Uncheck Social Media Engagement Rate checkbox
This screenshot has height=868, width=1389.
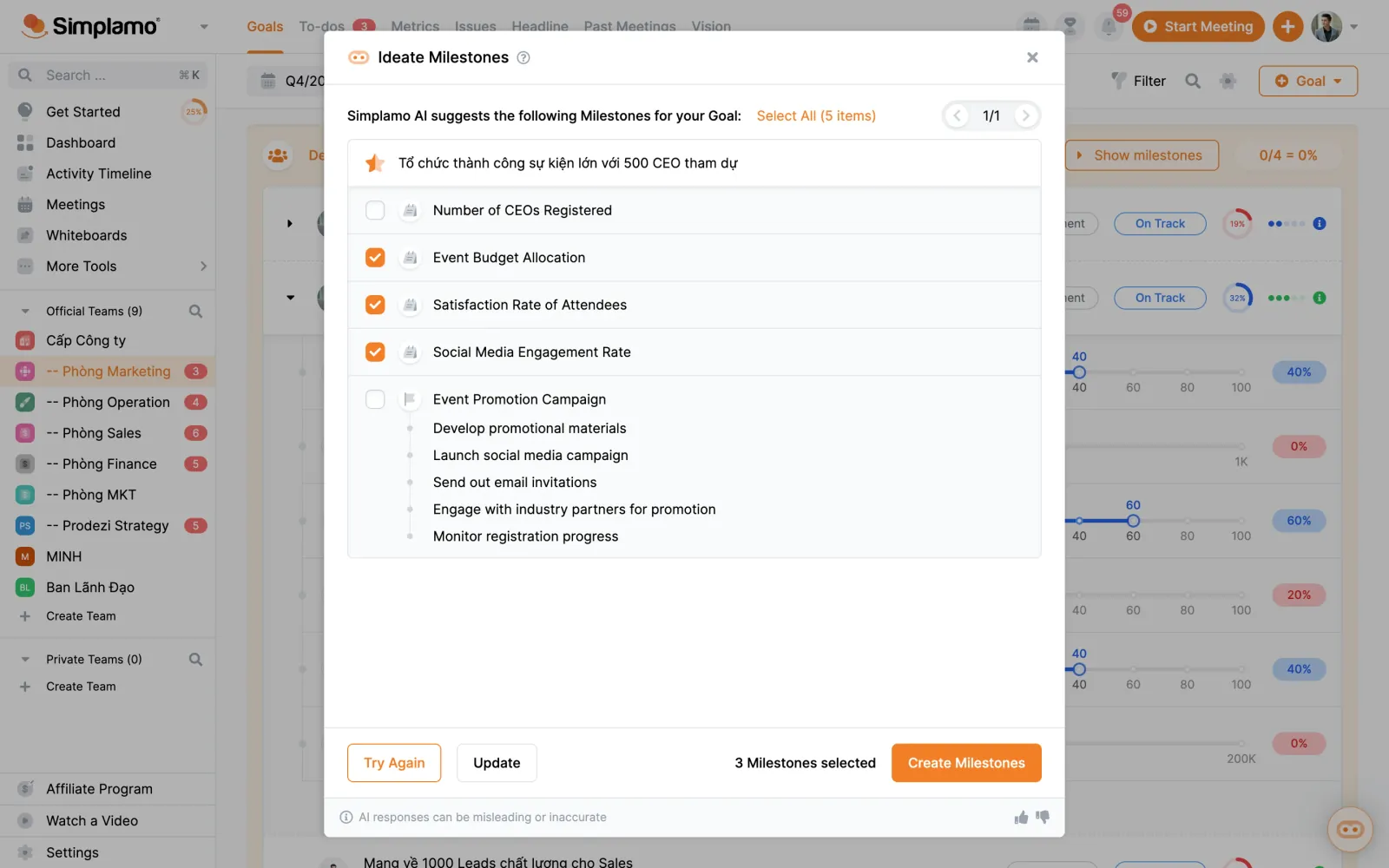coord(375,352)
